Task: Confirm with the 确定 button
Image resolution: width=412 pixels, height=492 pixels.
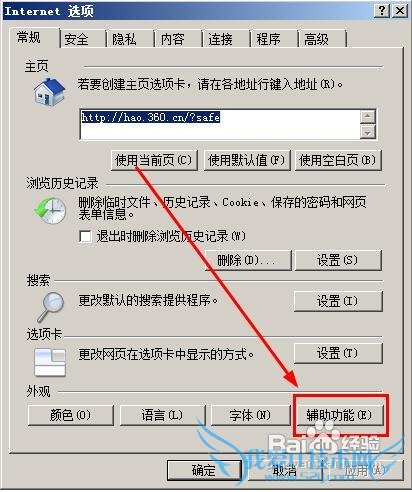Action: pyautogui.click(x=204, y=470)
